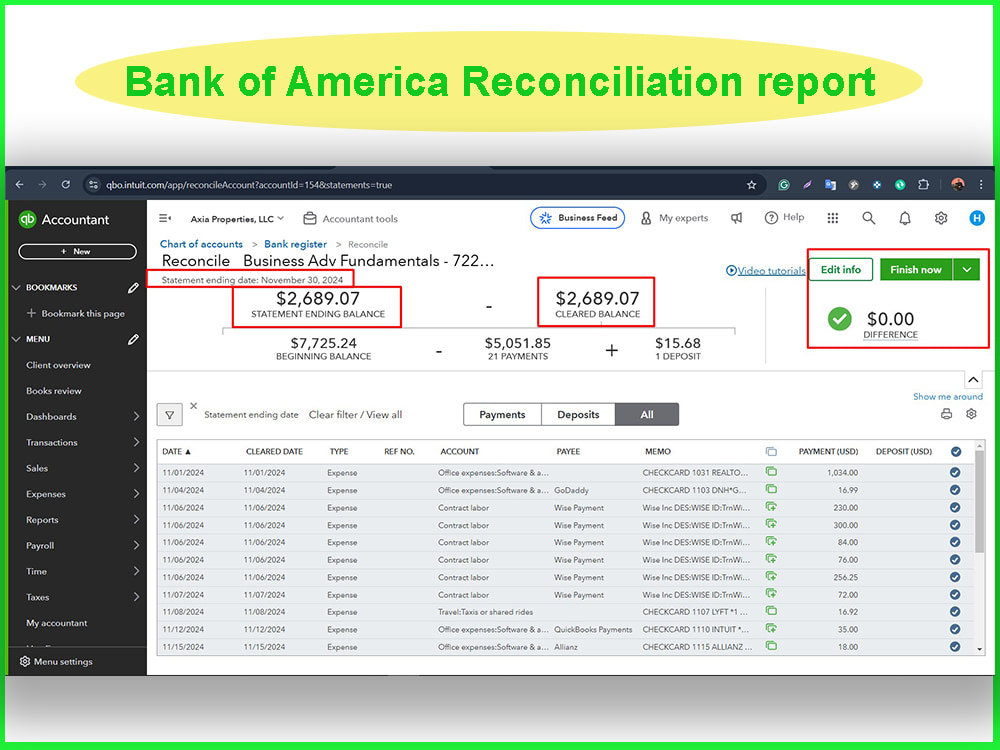1000x750 pixels.
Task: Open Books review menu item
Action: (x=54, y=391)
